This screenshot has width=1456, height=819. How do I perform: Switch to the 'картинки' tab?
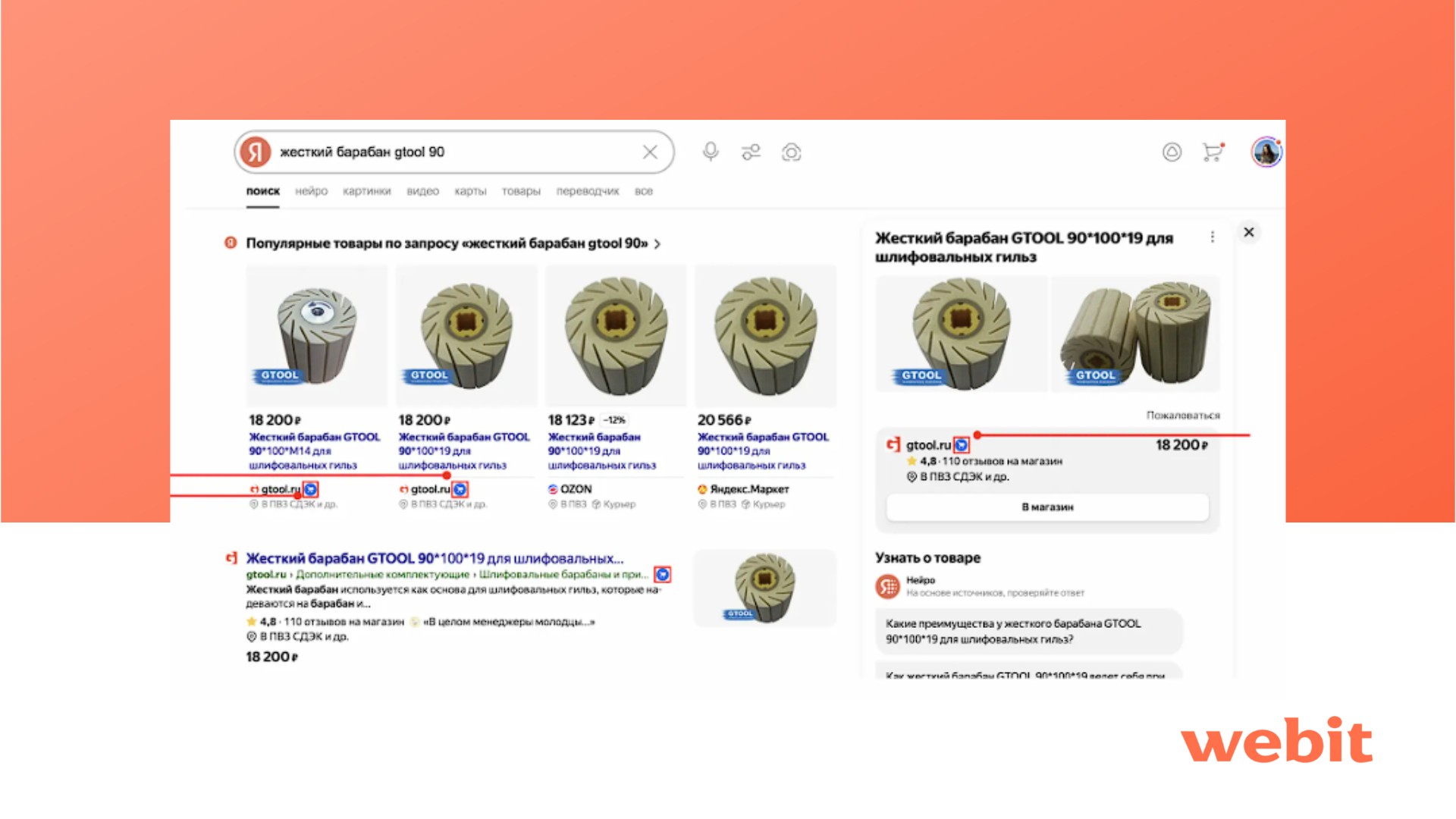(366, 191)
